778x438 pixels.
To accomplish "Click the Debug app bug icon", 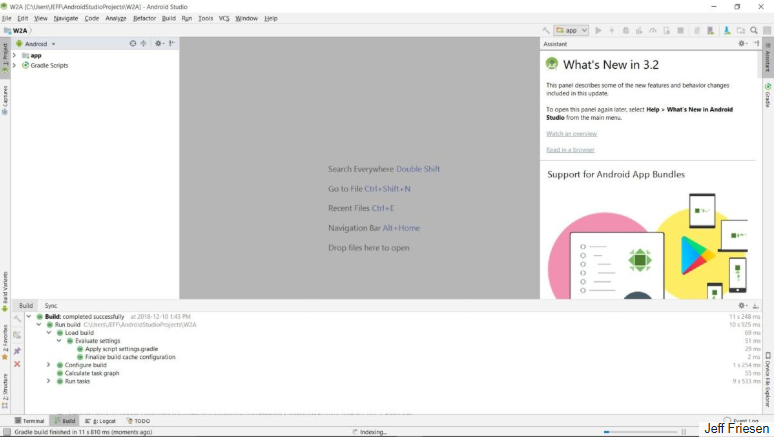I will pyautogui.click(x=626, y=30).
